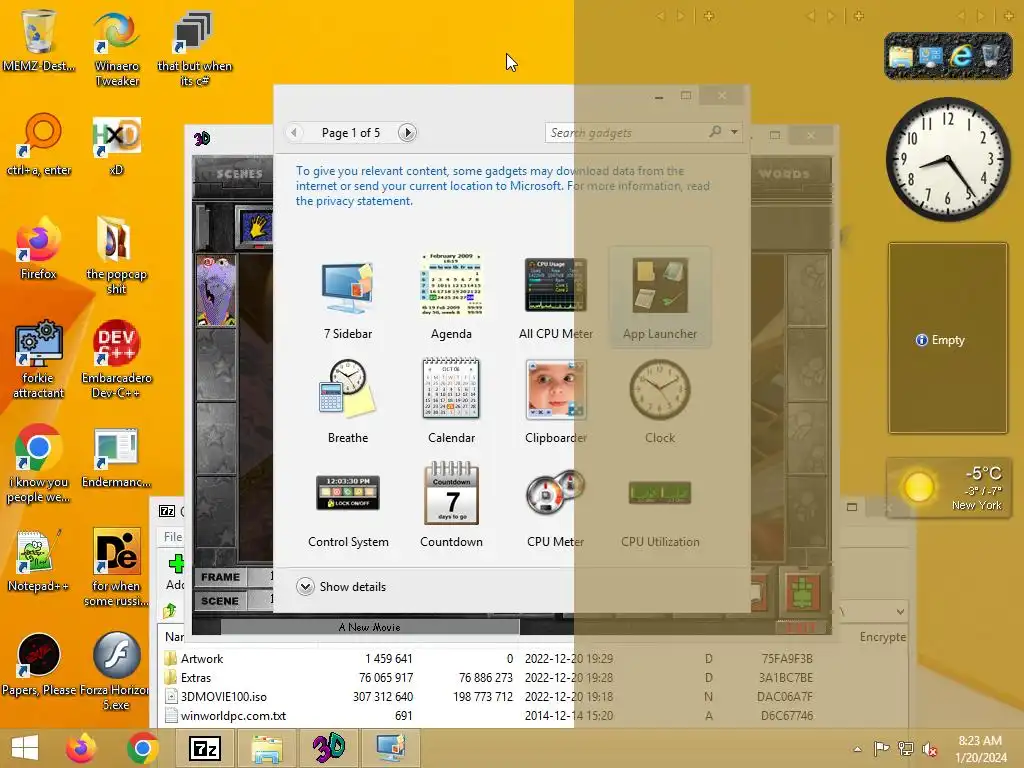This screenshot has width=1024, height=768.
Task: Select 3DMOVIE100.iso in 7-Zip
Action: 223,697
